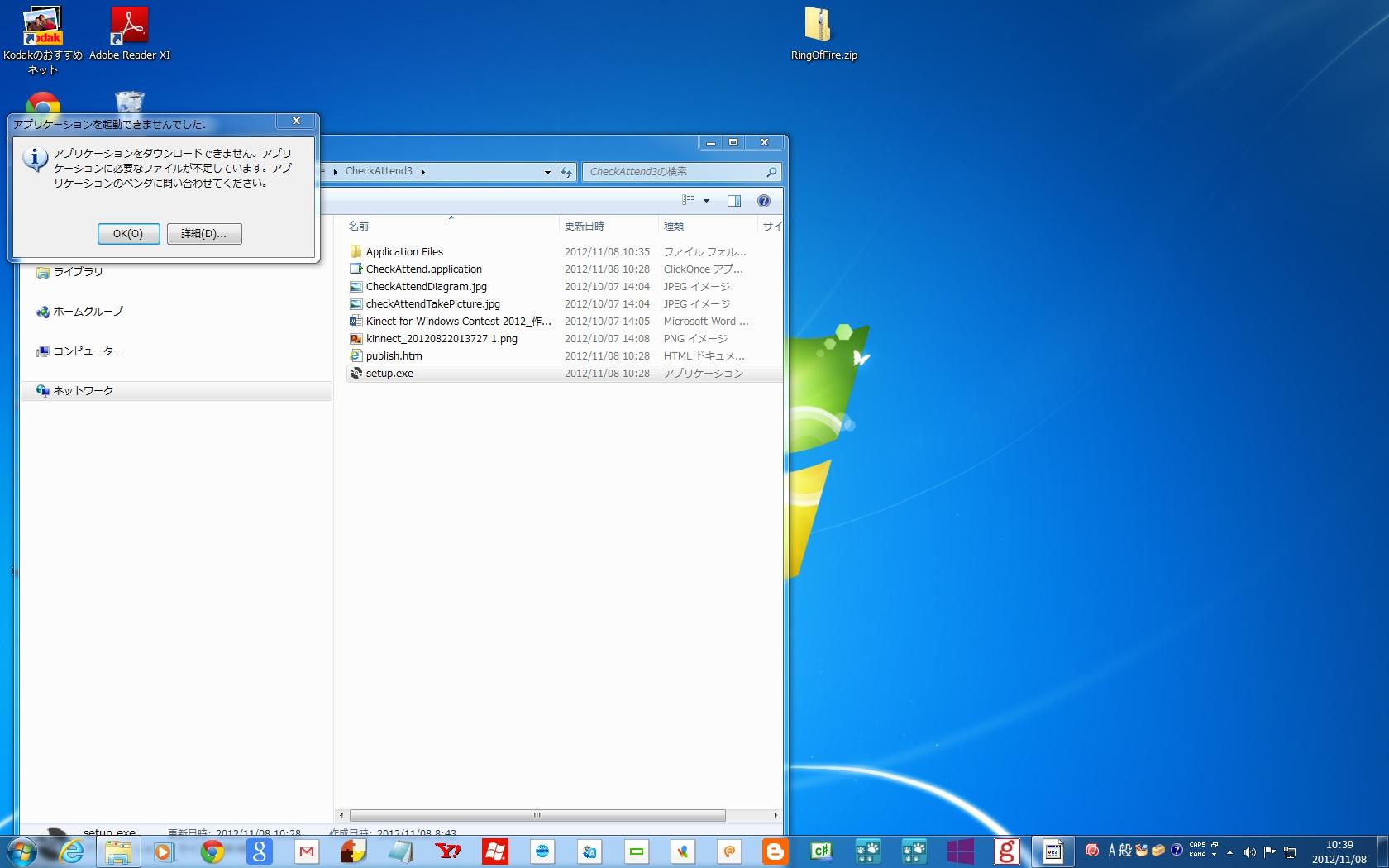Viewport: 1389px width, 868px height.
Task: Open details with the 詳細(D)... button
Action: coord(203,234)
